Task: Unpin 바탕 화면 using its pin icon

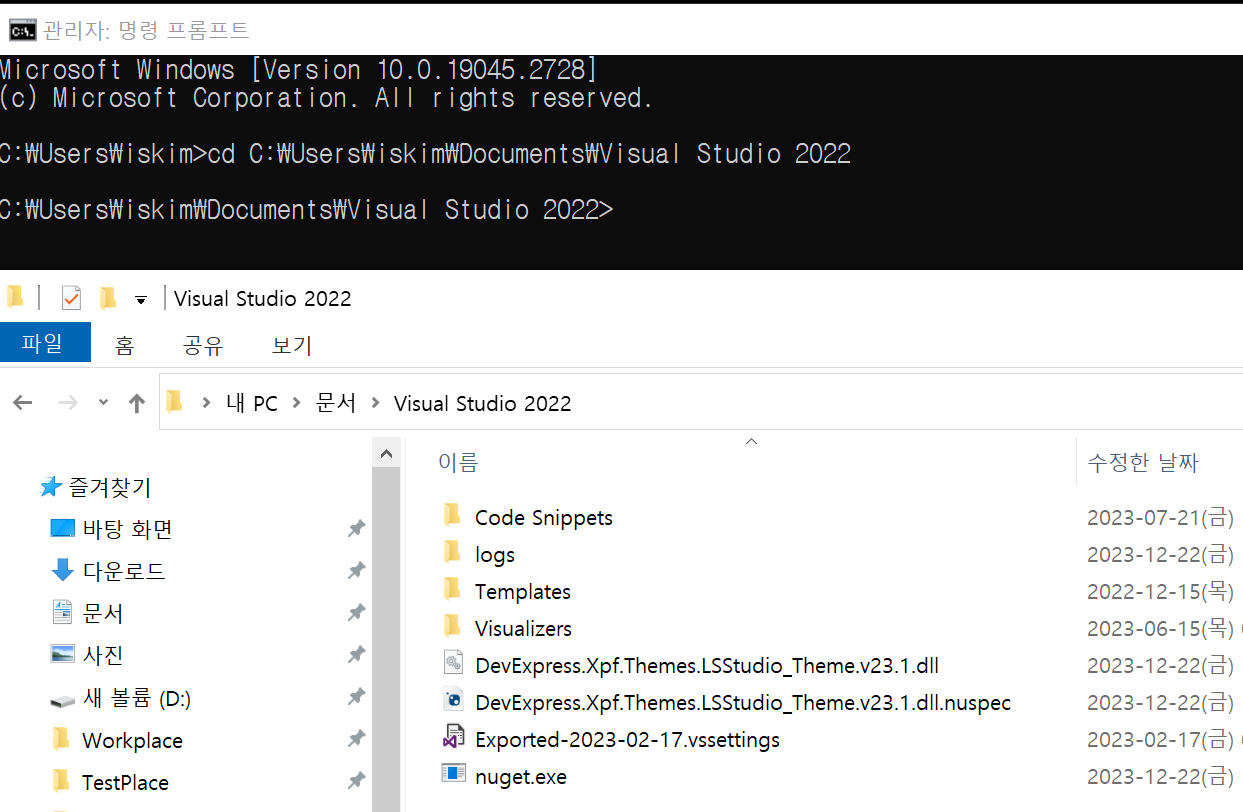Action: coord(356,529)
